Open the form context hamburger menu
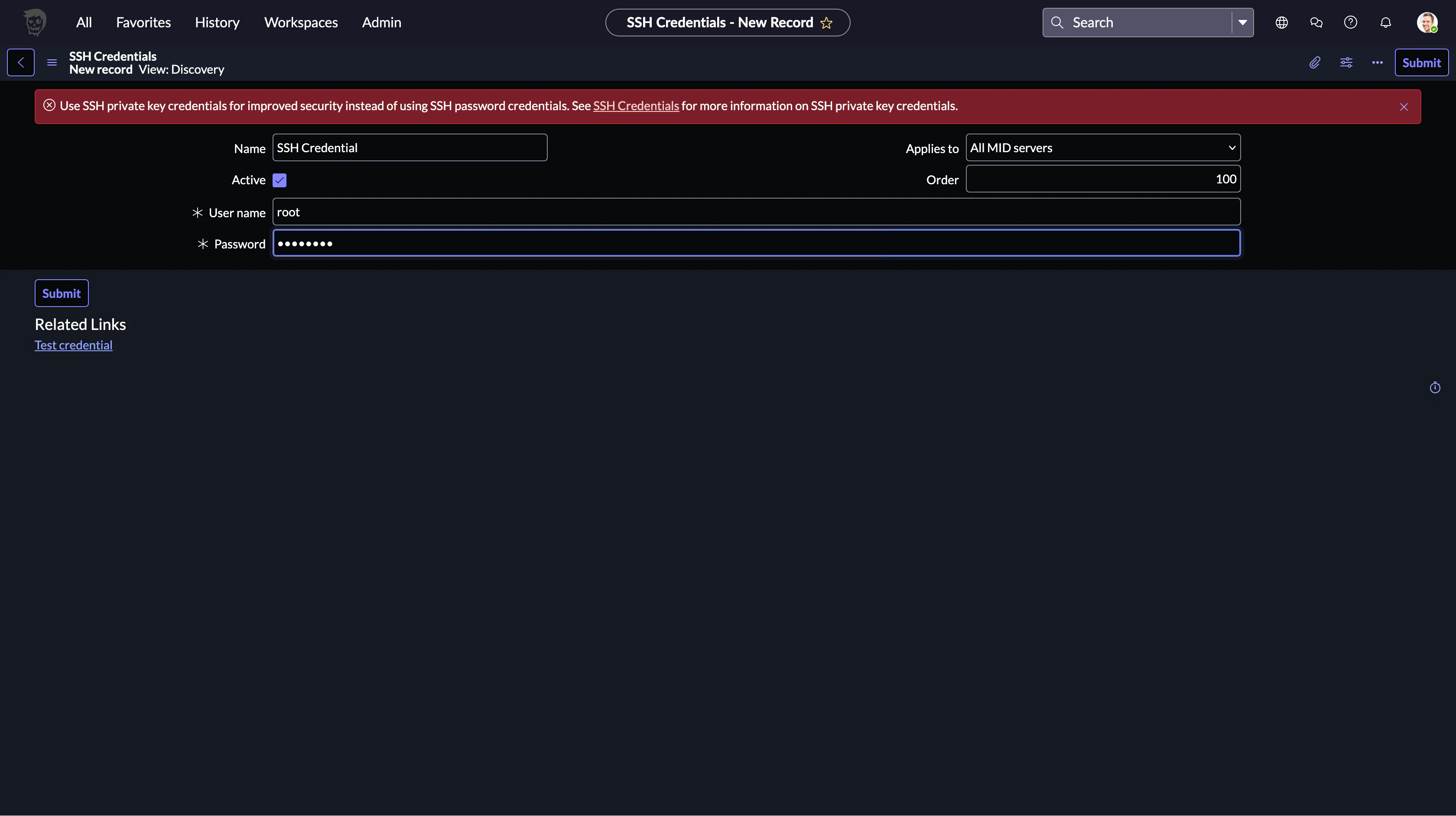 pos(52,62)
